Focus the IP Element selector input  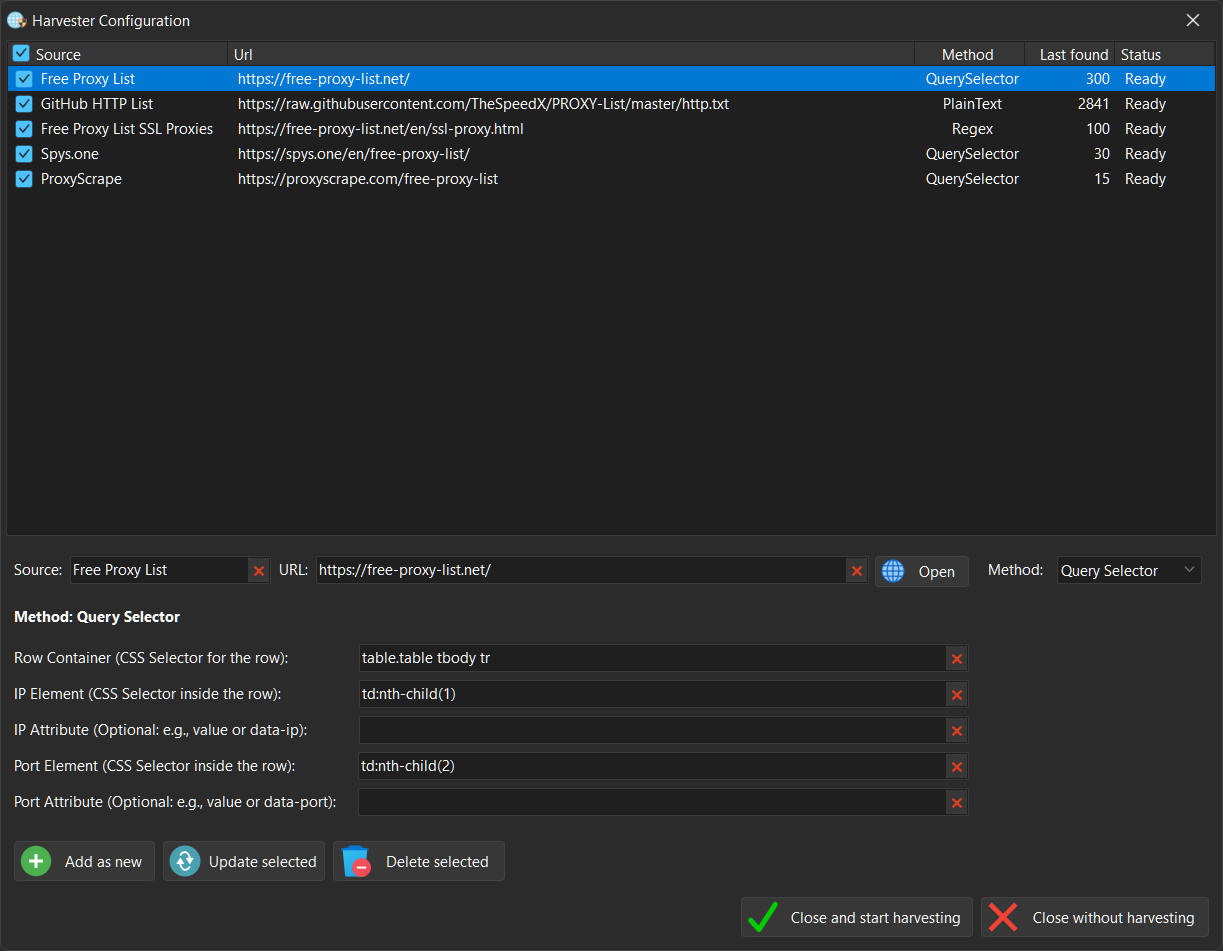pos(652,694)
